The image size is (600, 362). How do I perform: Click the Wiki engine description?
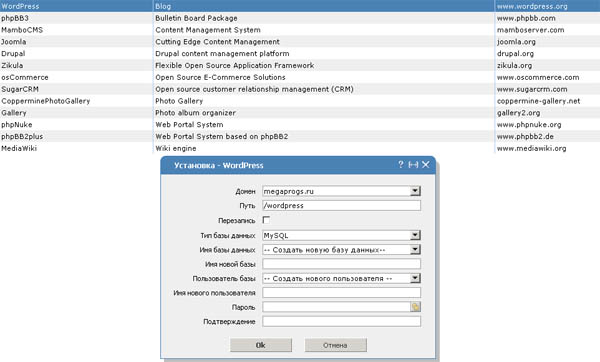point(176,148)
